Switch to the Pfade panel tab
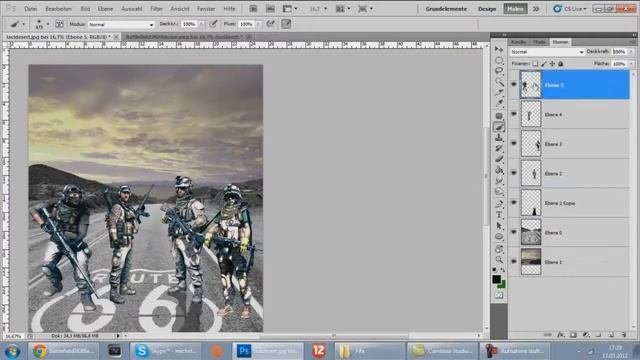 click(539, 42)
